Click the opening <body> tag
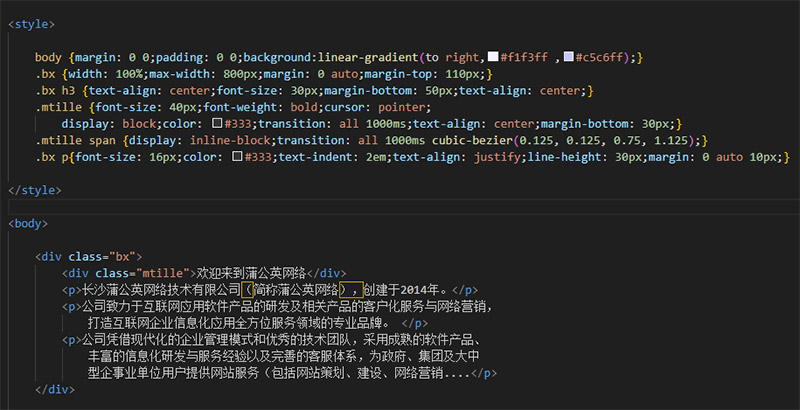 [x=28, y=223]
